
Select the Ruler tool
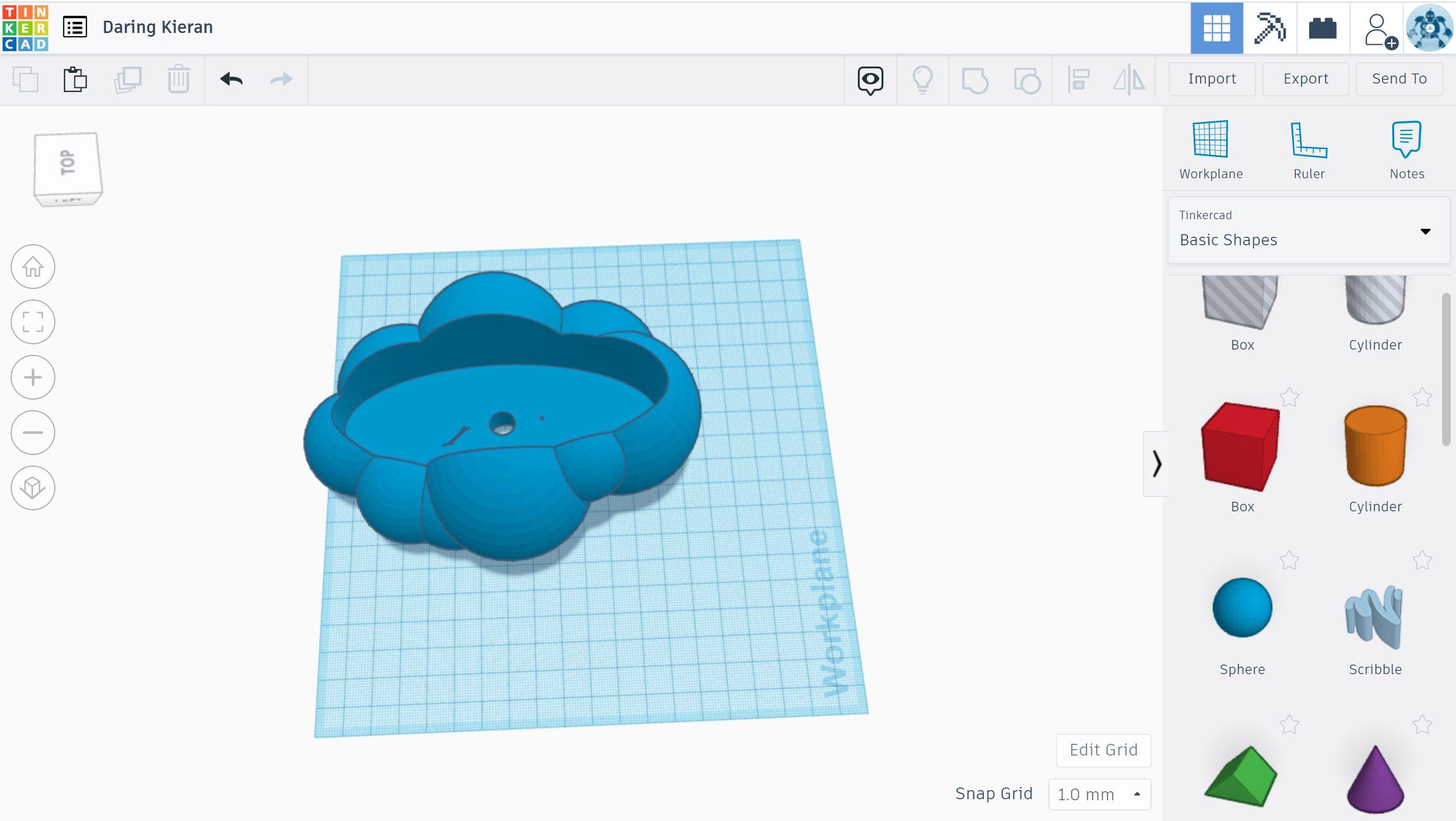[1309, 139]
